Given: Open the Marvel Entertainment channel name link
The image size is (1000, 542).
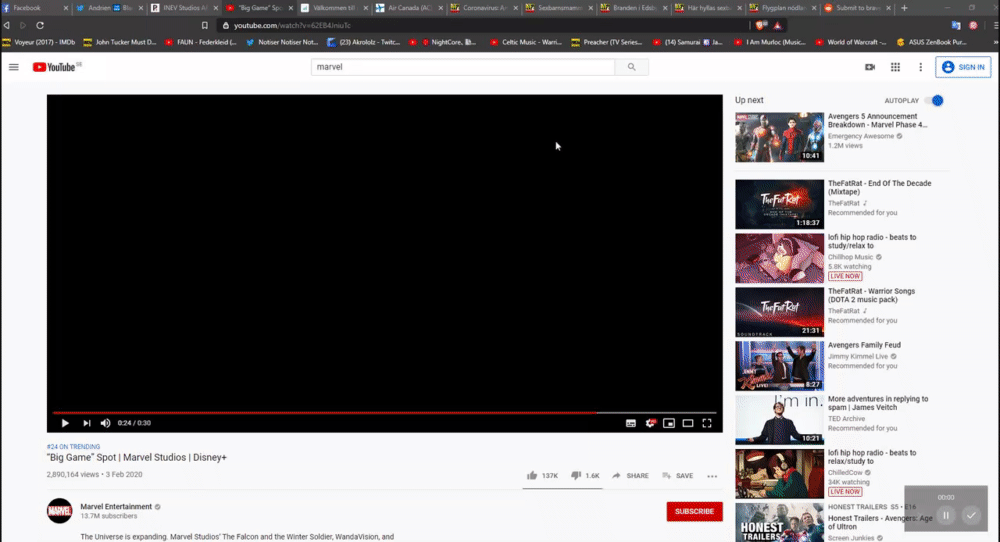Looking at the screenshot, I should (116, 506).
